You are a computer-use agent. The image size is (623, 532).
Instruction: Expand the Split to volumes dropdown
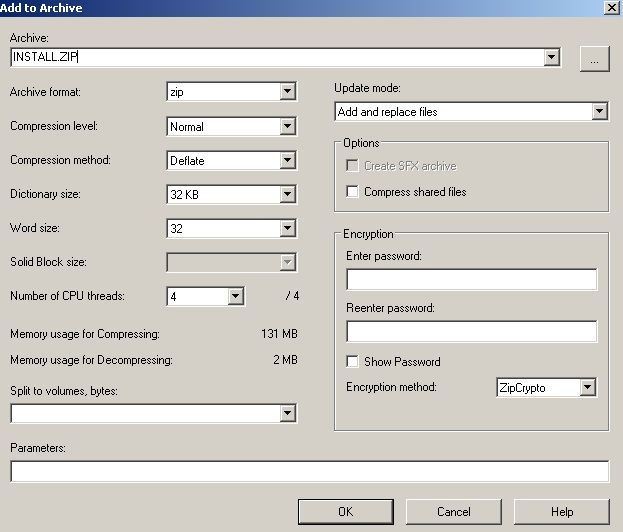coord(288,413)
